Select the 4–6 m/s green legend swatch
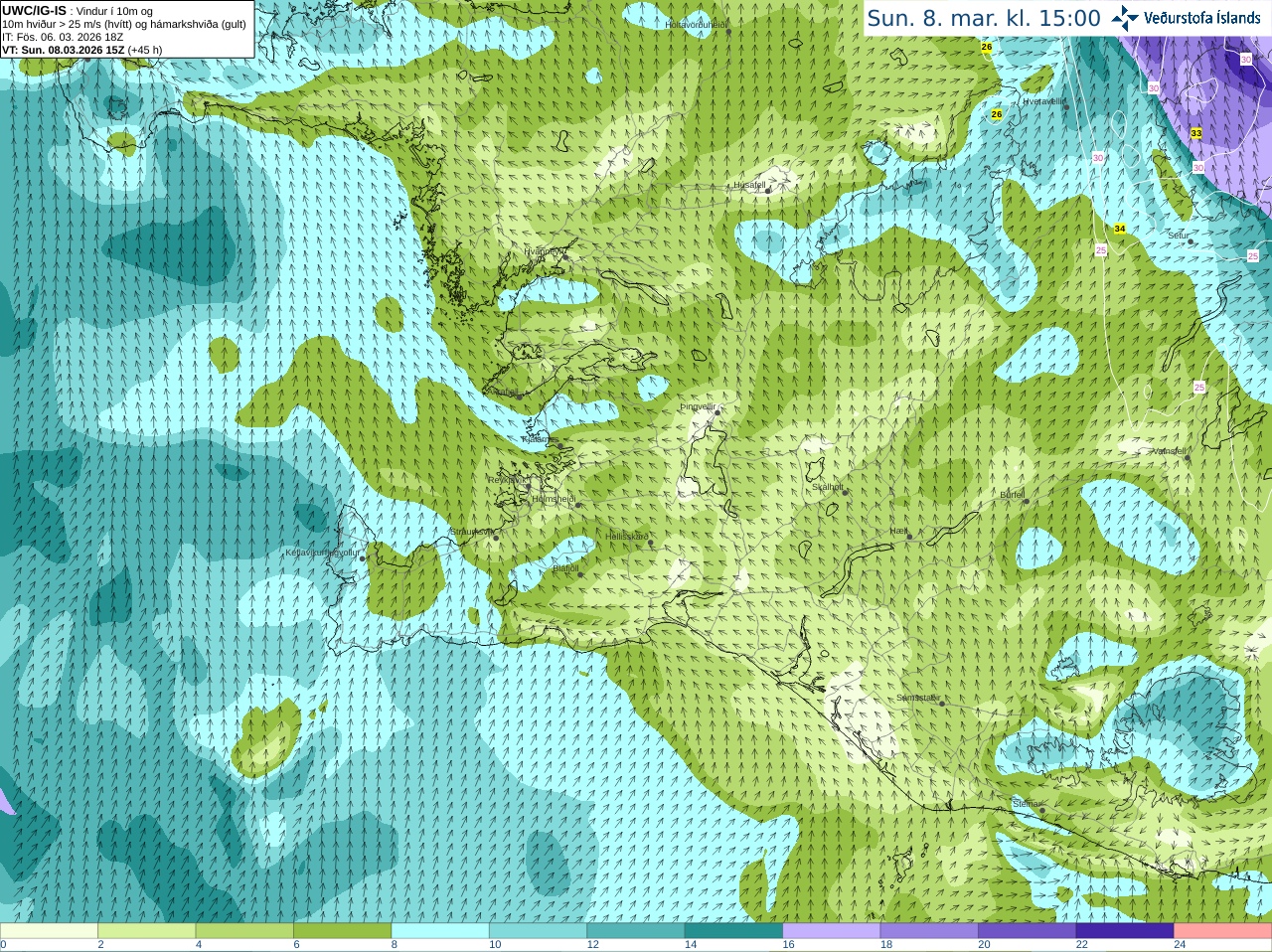Viewport: 1272px width, 952px height. click(244, 931)
